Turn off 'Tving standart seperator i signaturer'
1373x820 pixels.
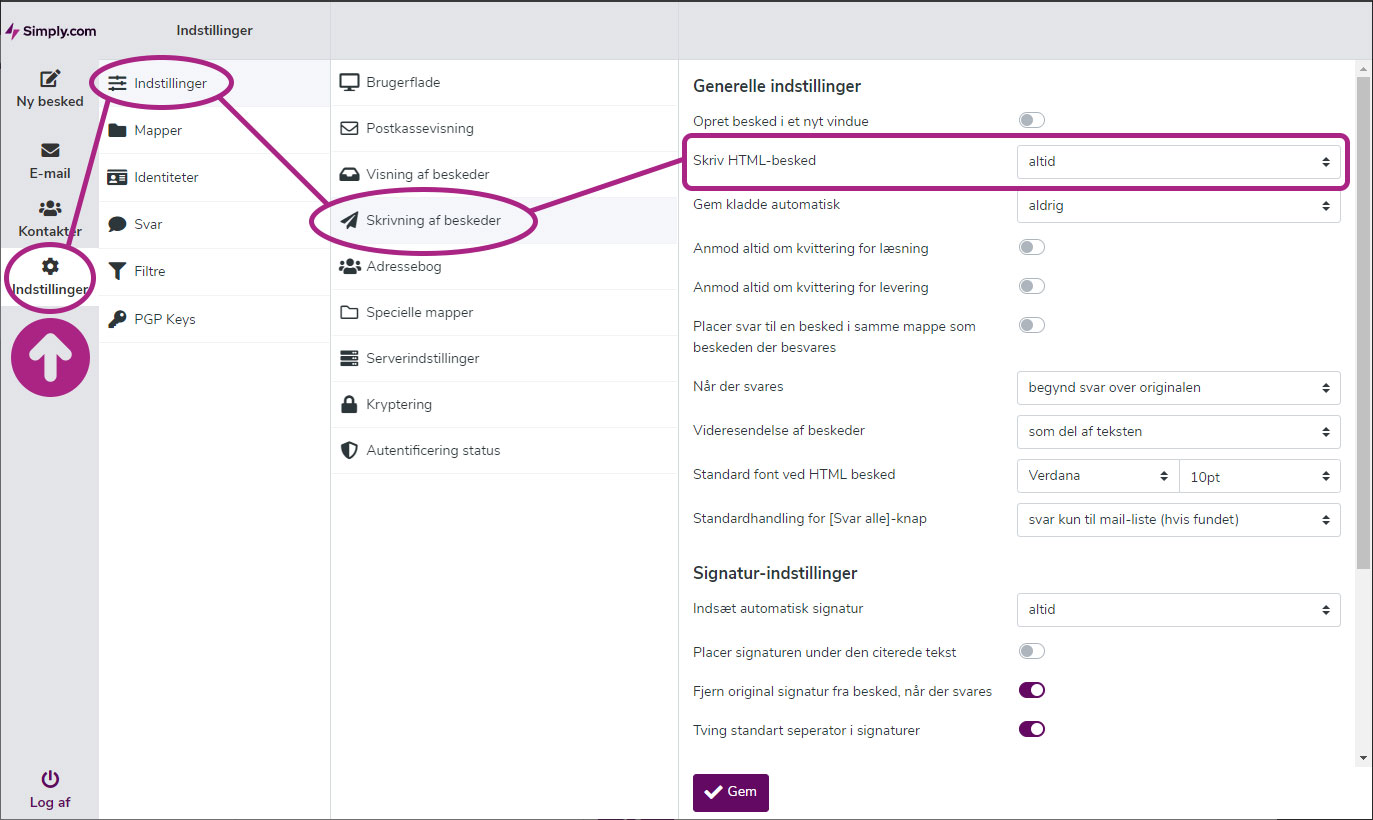coord(1031,728)
